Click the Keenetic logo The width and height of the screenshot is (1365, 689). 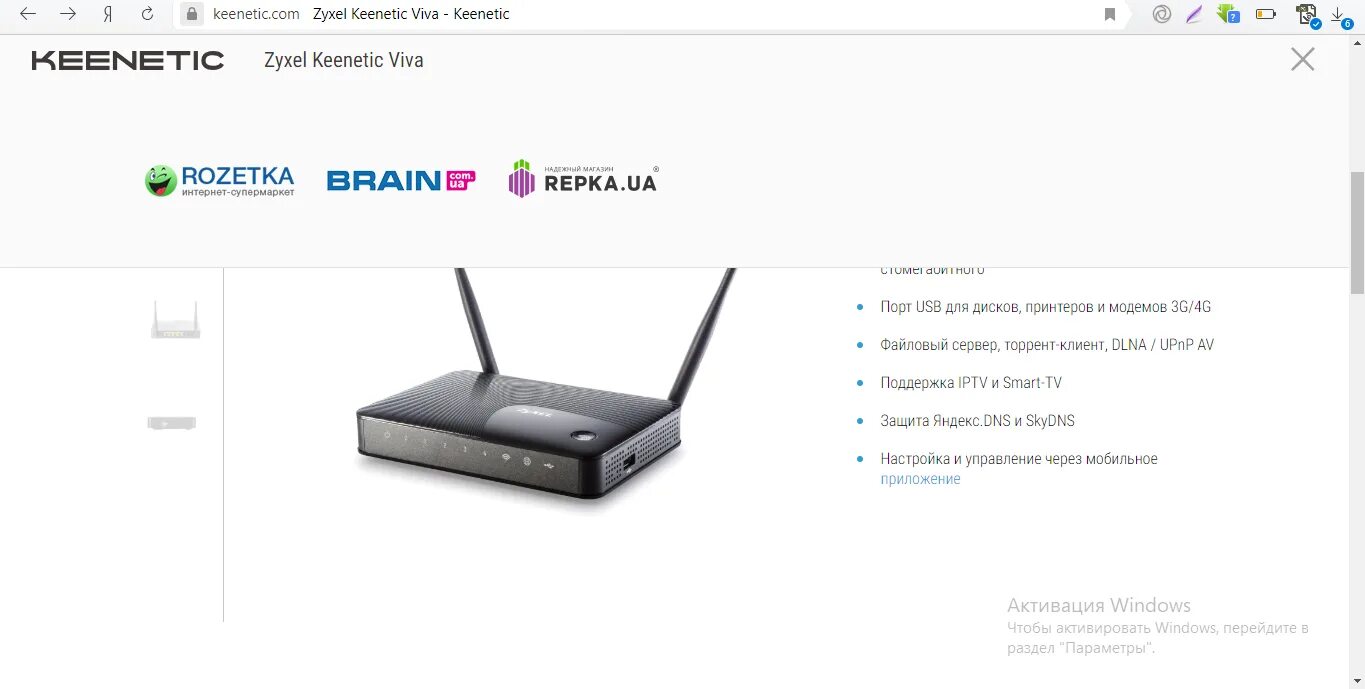(x=128, y=60)
